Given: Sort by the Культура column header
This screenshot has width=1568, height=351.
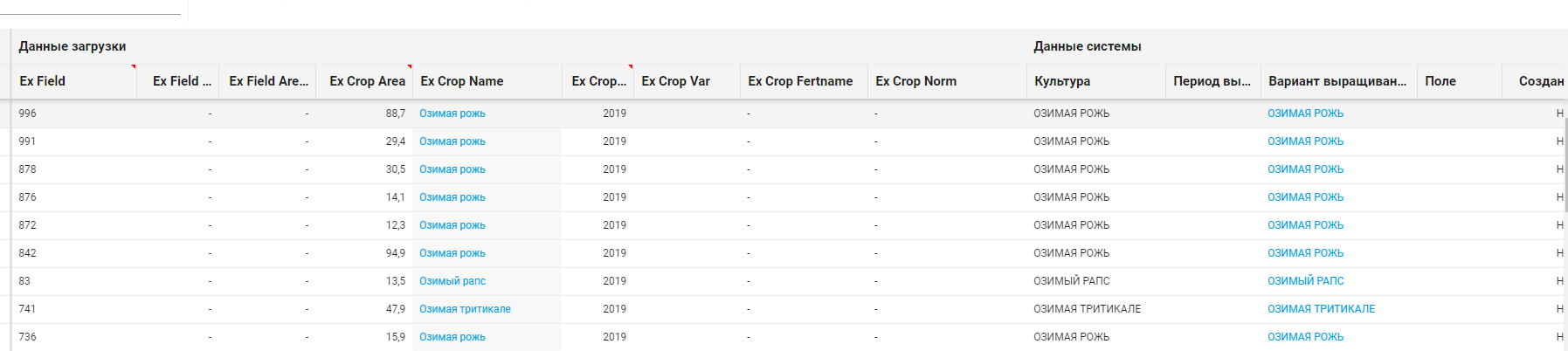Looking at the screenshot, I should coord(1062,81).
